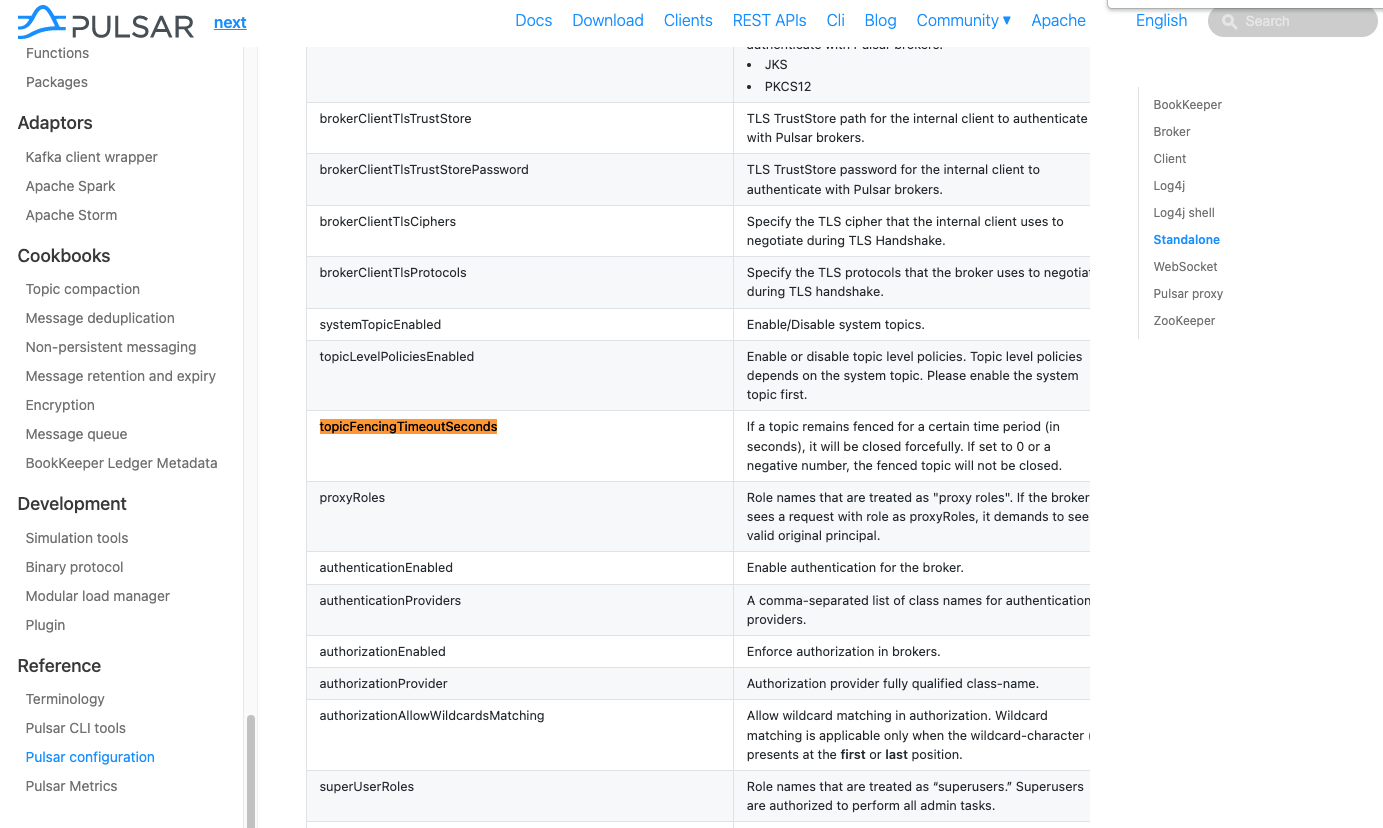Click the authorizationEnabled cell
1383x828 pixels.
[x=520, y=651]
